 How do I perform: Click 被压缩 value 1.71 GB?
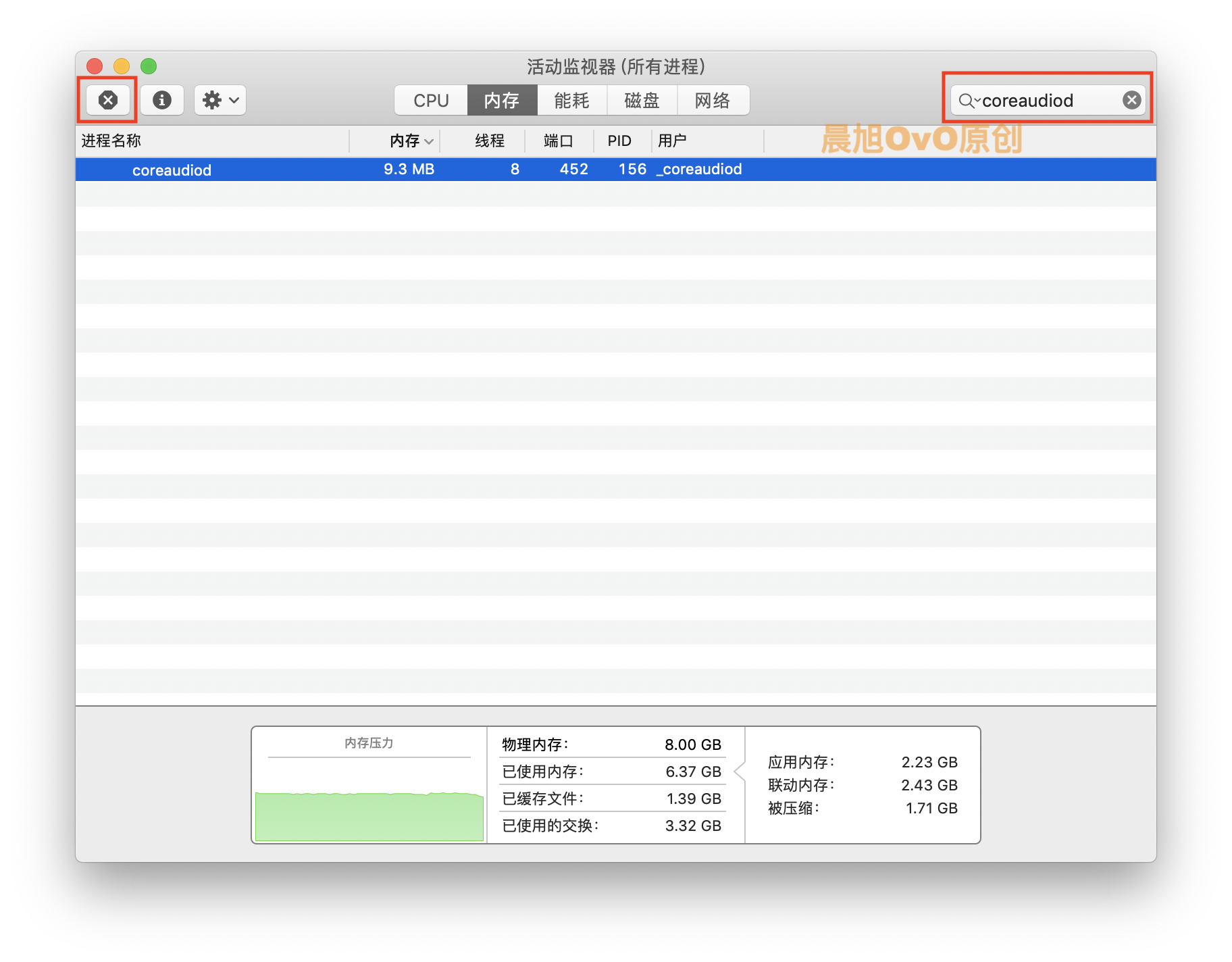[x=931, y=808]
